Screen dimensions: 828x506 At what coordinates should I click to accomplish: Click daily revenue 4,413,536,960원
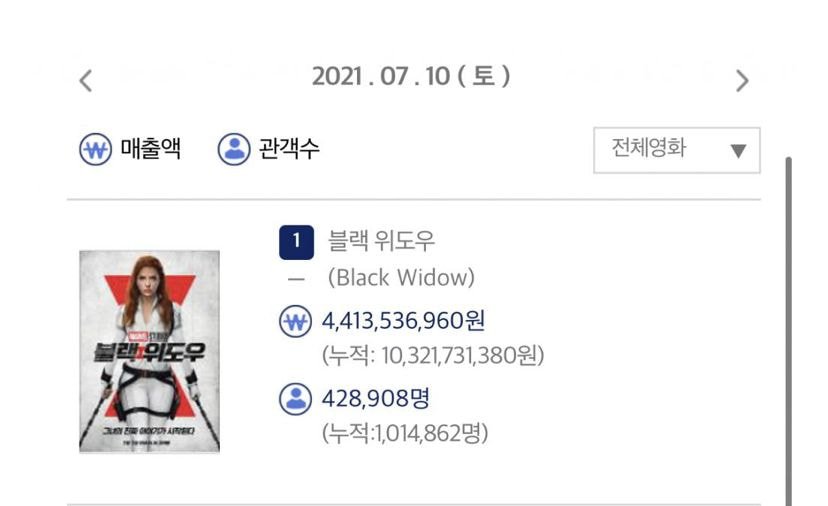403,321
